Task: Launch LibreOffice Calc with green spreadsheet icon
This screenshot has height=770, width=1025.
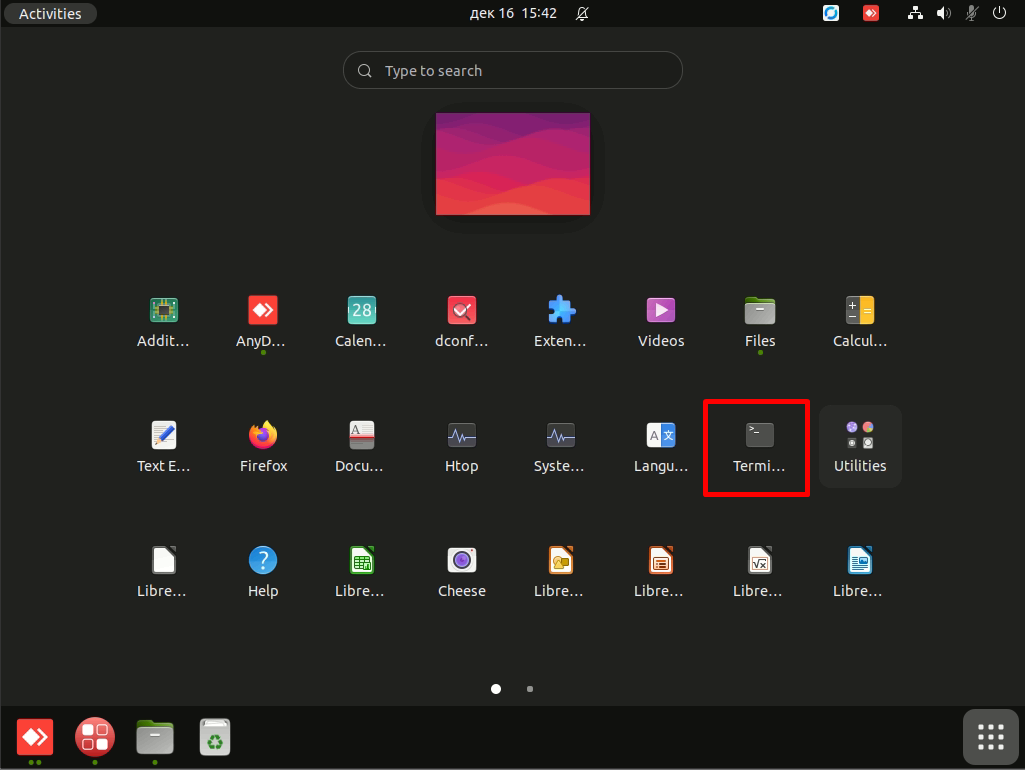Action: pyautogui.click(x=361, y=571)
